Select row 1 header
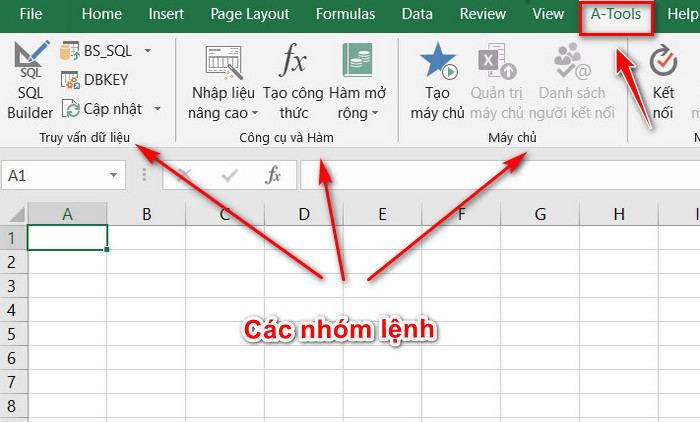 pos(13,238)
